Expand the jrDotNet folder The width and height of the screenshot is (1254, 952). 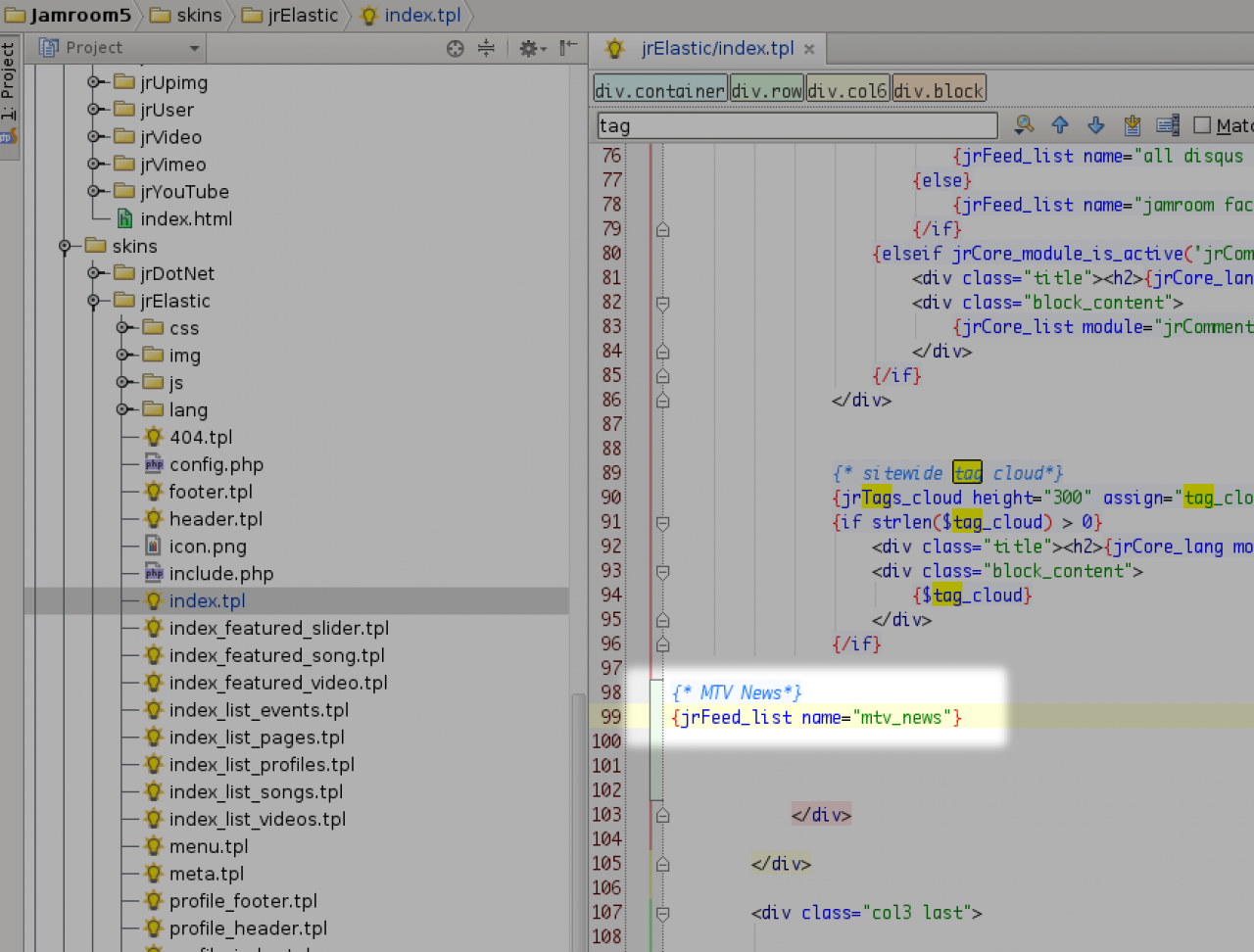point(94,273)
